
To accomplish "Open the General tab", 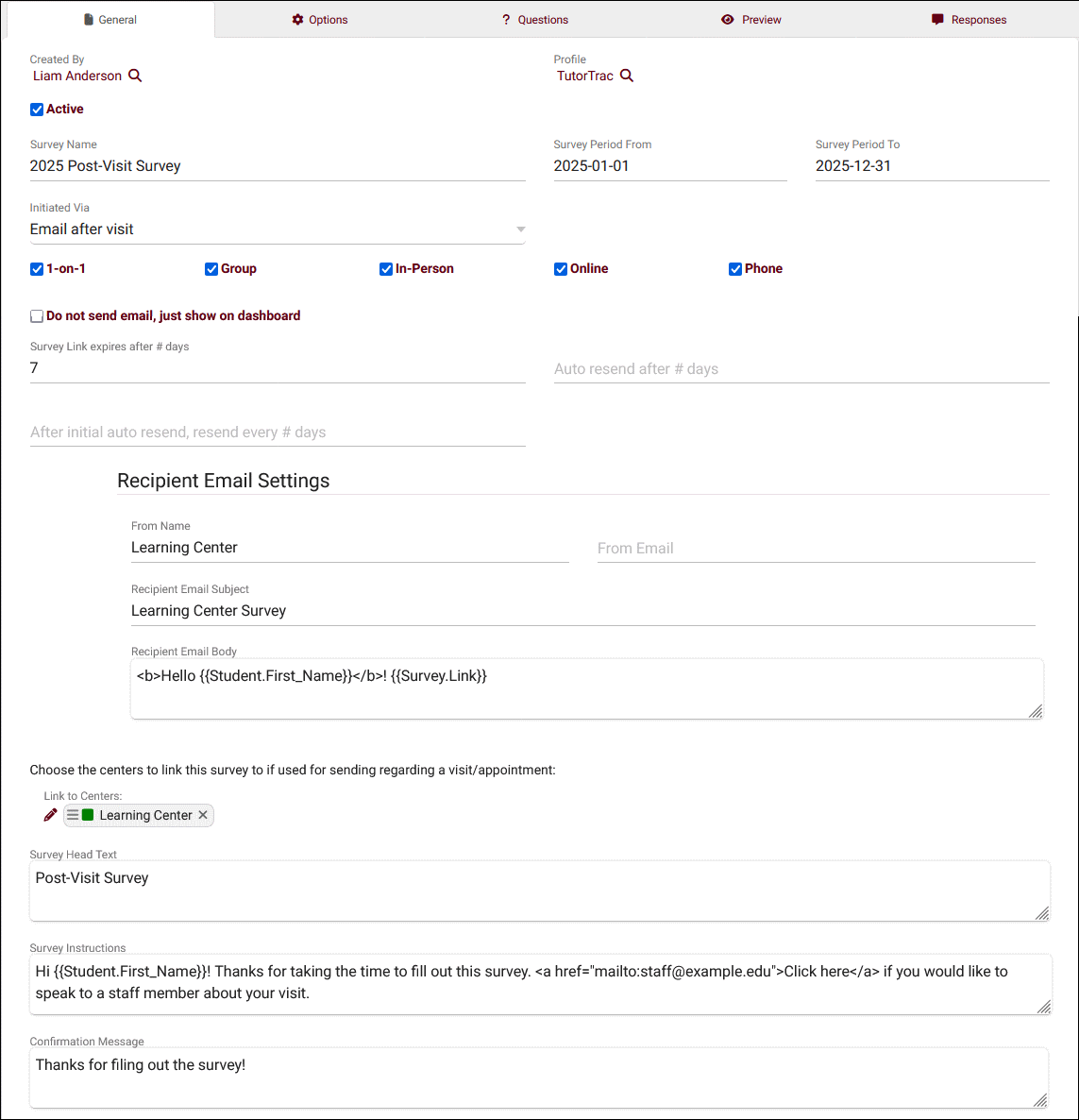I will pyautogui.click(x=110, y=19).
